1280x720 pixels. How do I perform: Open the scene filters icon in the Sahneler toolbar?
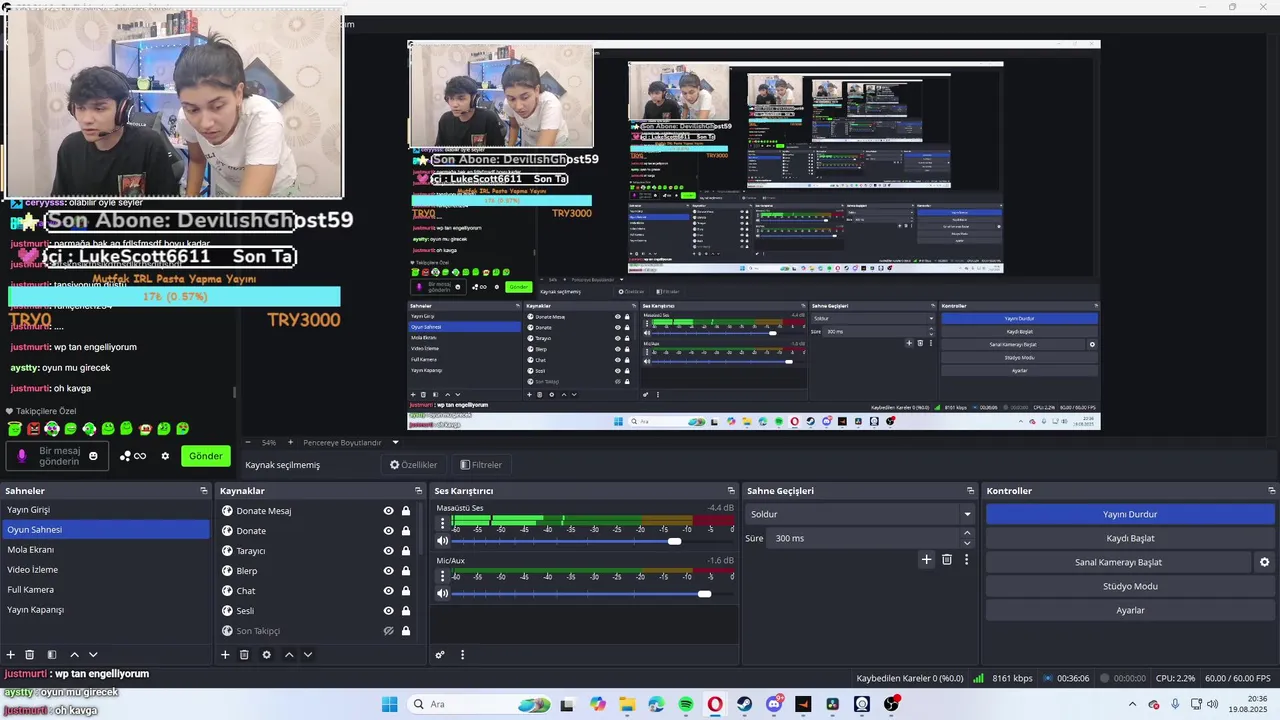(52, 655)
